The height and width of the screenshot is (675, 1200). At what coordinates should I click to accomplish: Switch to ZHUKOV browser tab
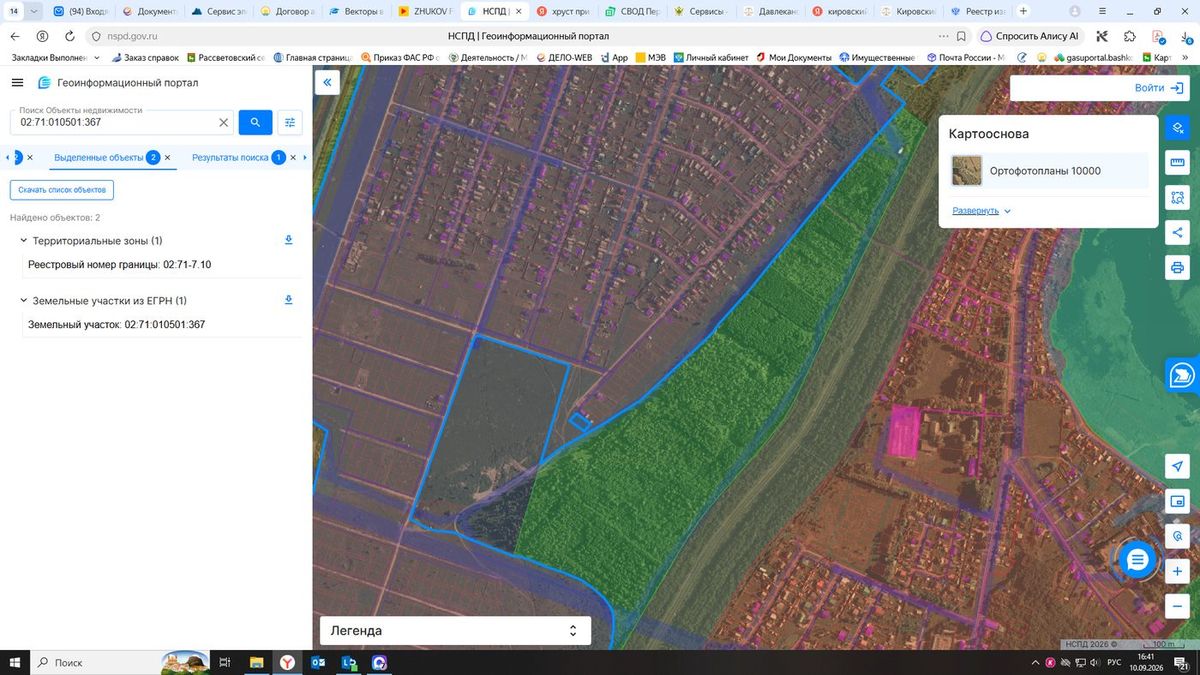click(x=425, y=11)
